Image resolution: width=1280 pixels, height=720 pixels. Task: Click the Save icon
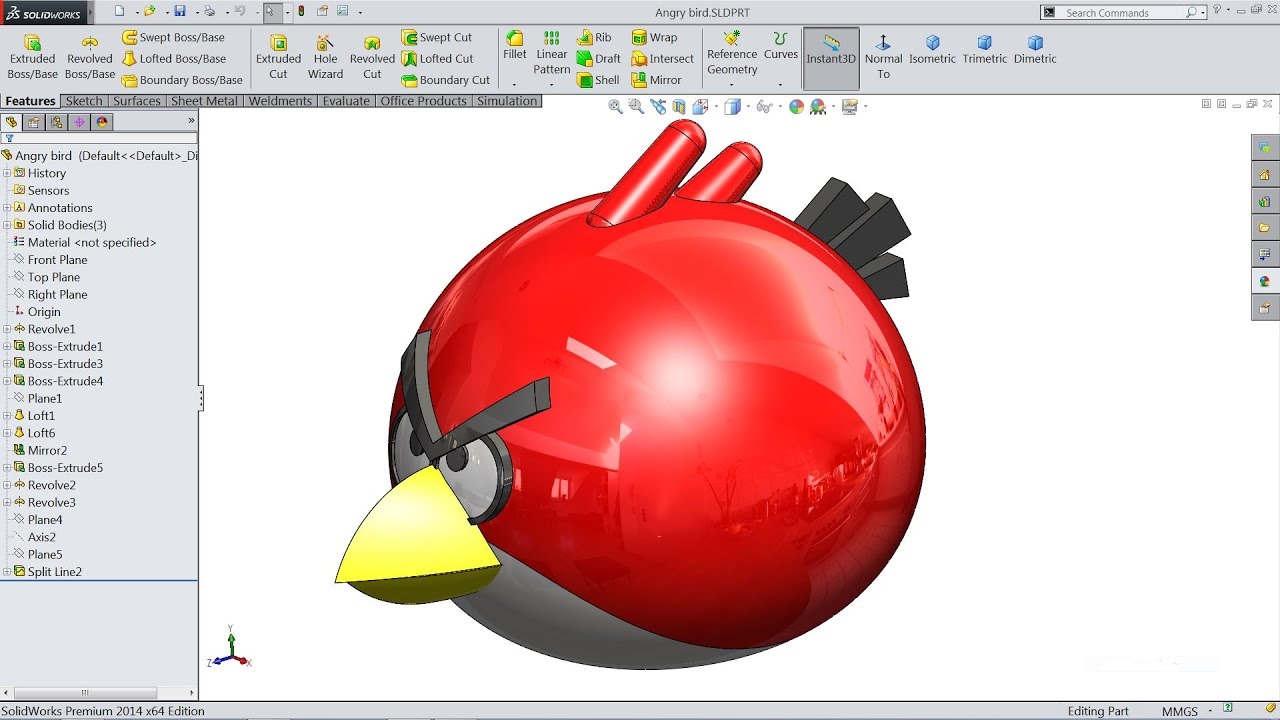180,12
